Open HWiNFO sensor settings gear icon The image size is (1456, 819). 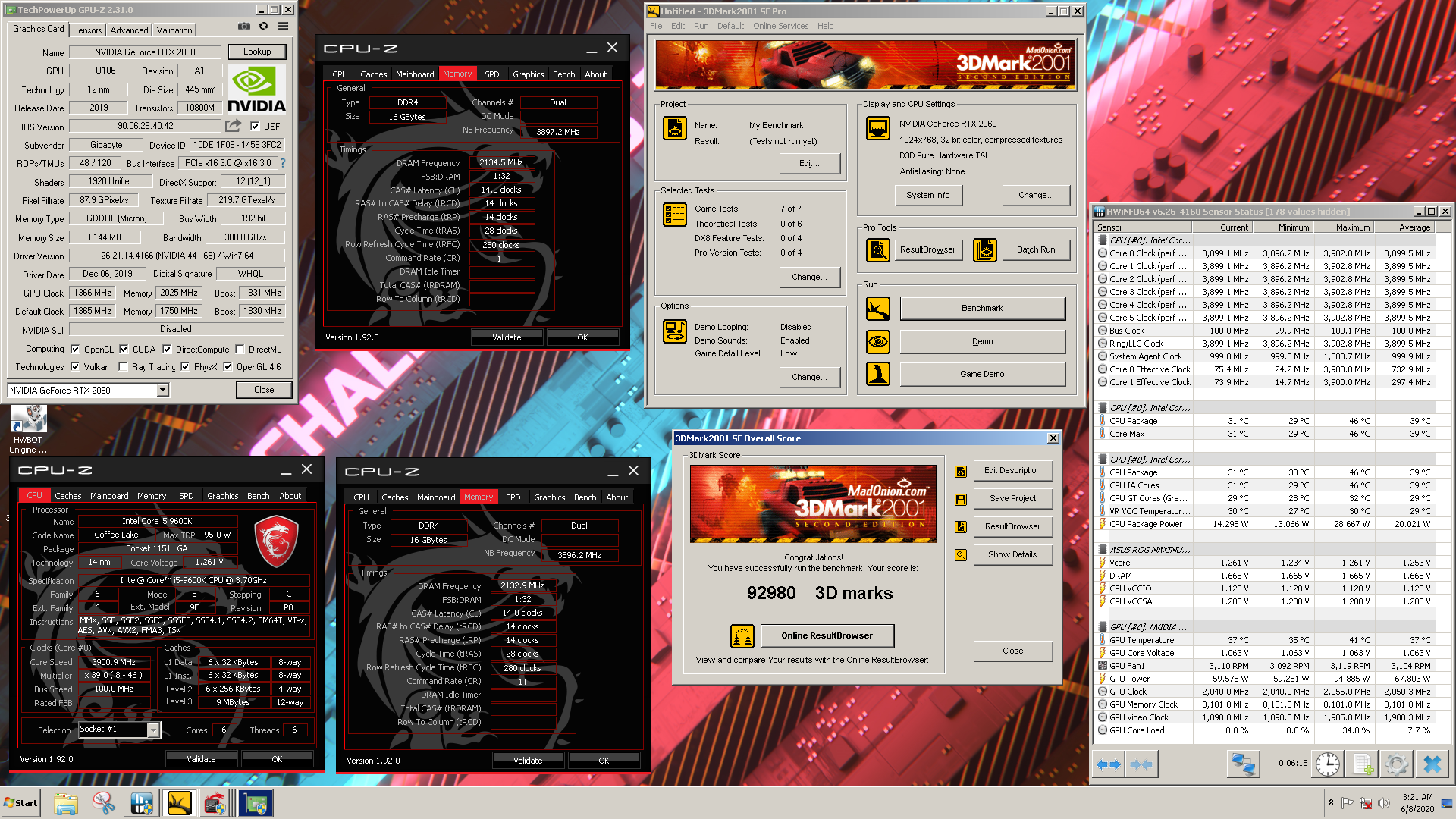(x=1396, y=764)
